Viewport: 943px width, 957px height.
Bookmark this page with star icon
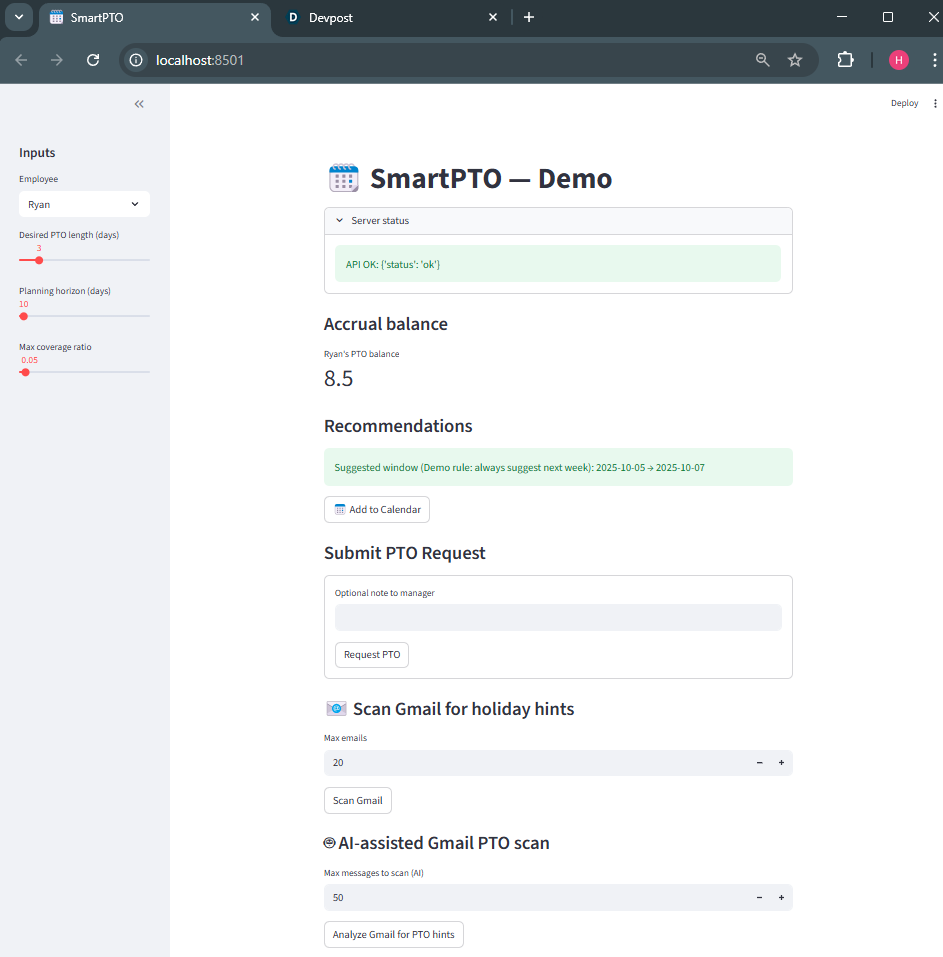pyautogui.click(x=795, y=60)
